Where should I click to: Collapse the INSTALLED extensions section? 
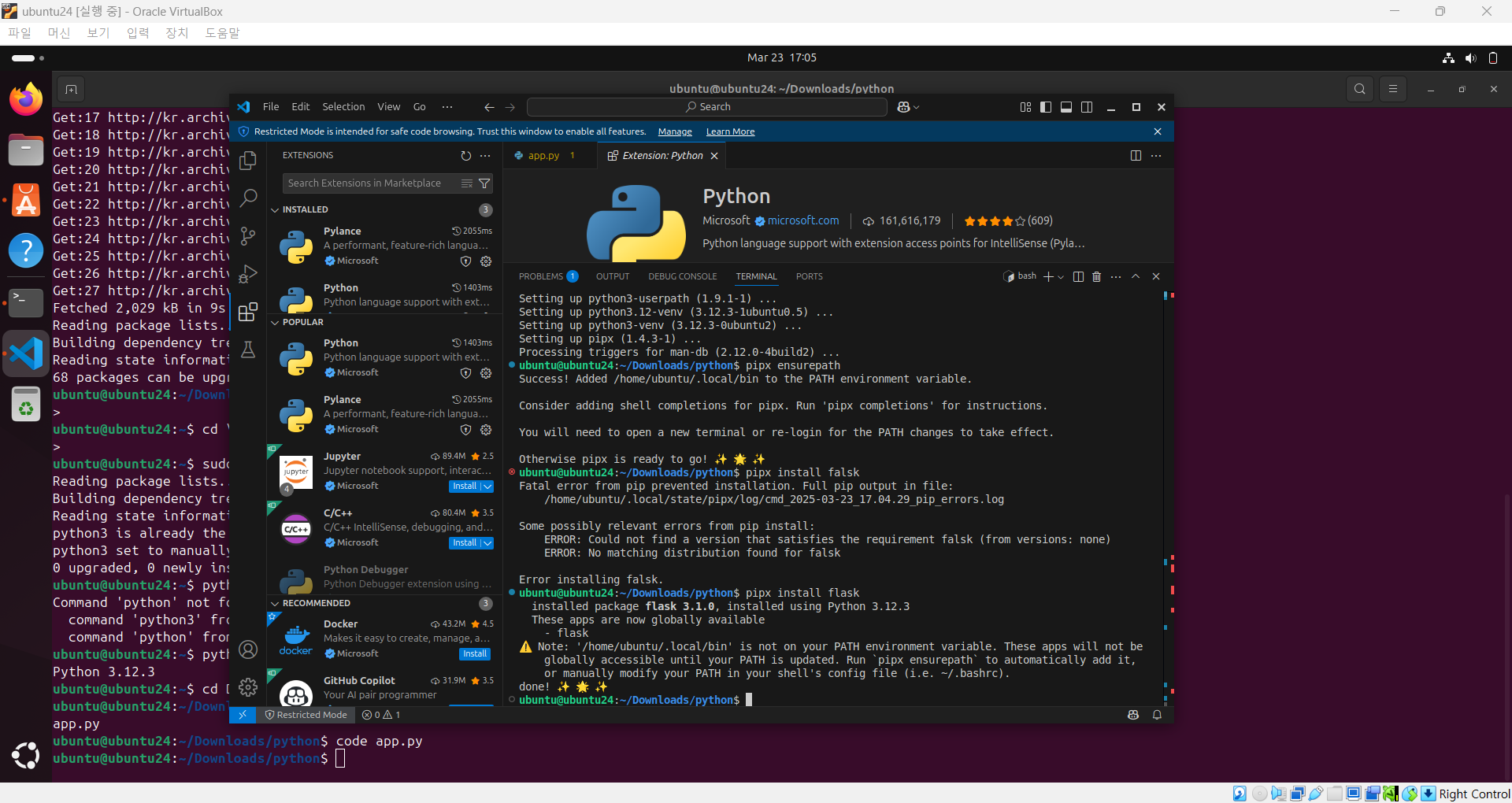275,209
